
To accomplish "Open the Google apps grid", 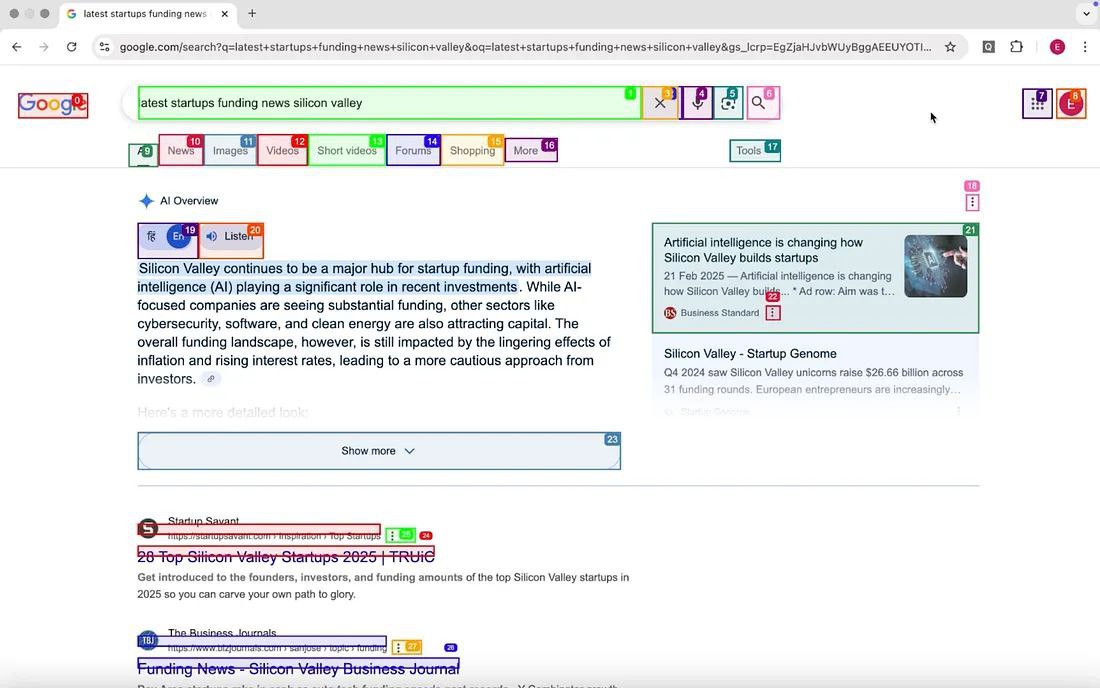I will click(x=1037, y=104).
